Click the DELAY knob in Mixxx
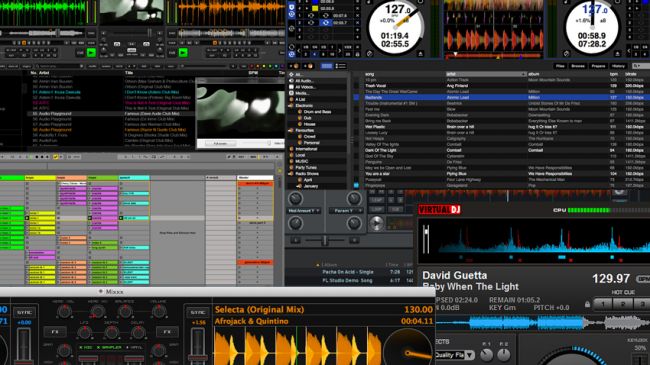This screenshot has width=650, height=365. pyautogui.click(x=138, y=332)
